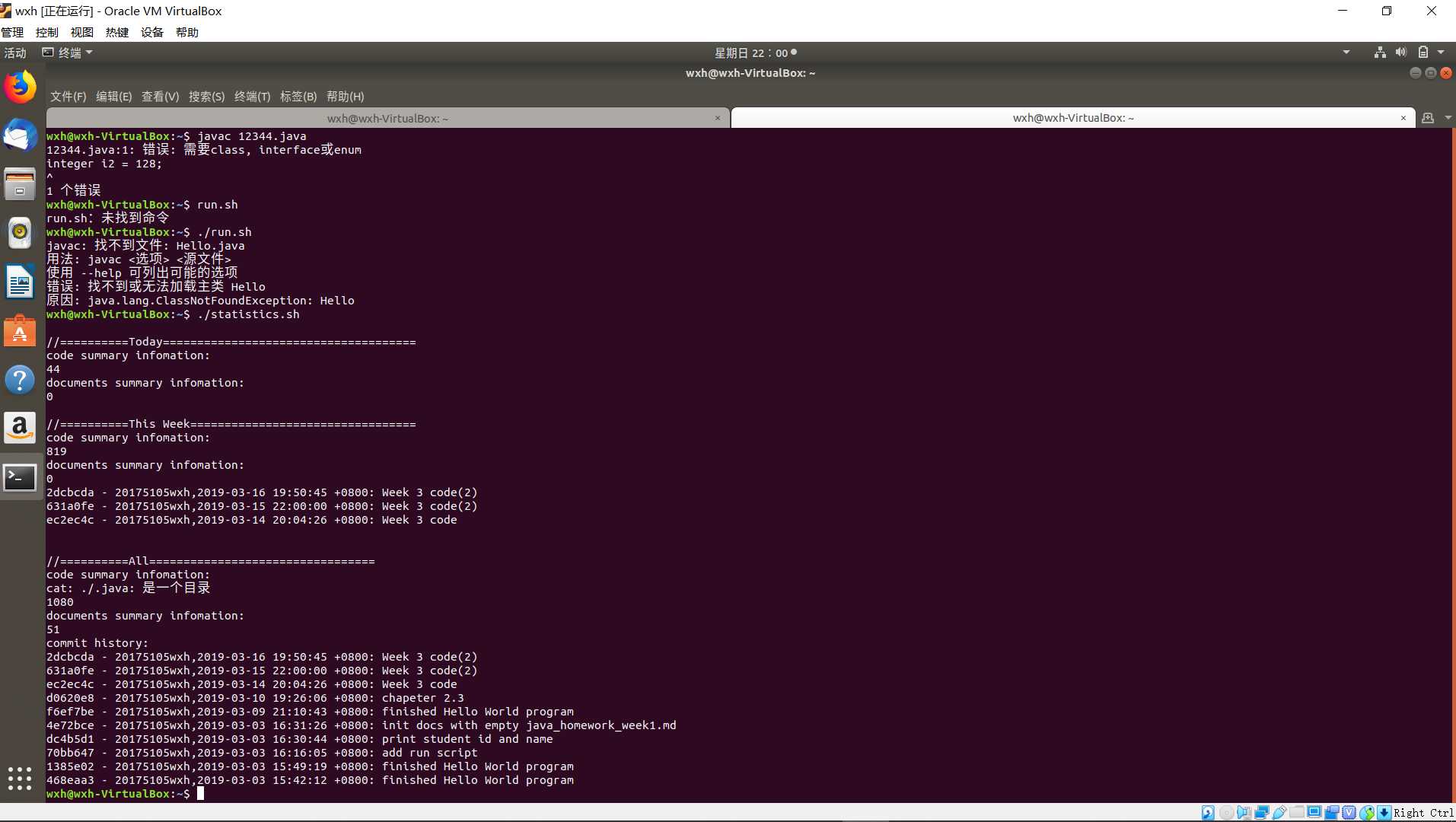Open the new tab button beside the tabs
Viewport: 1456px width, 822px height.
tap(1428, 118)
